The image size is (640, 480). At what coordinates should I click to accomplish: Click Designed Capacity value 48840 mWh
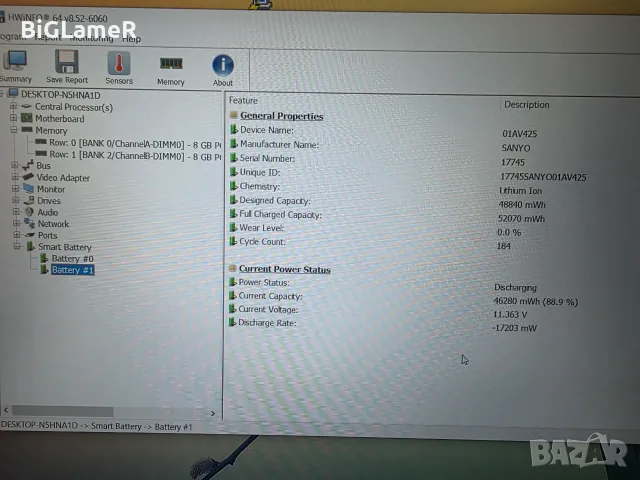coord(522,204)
